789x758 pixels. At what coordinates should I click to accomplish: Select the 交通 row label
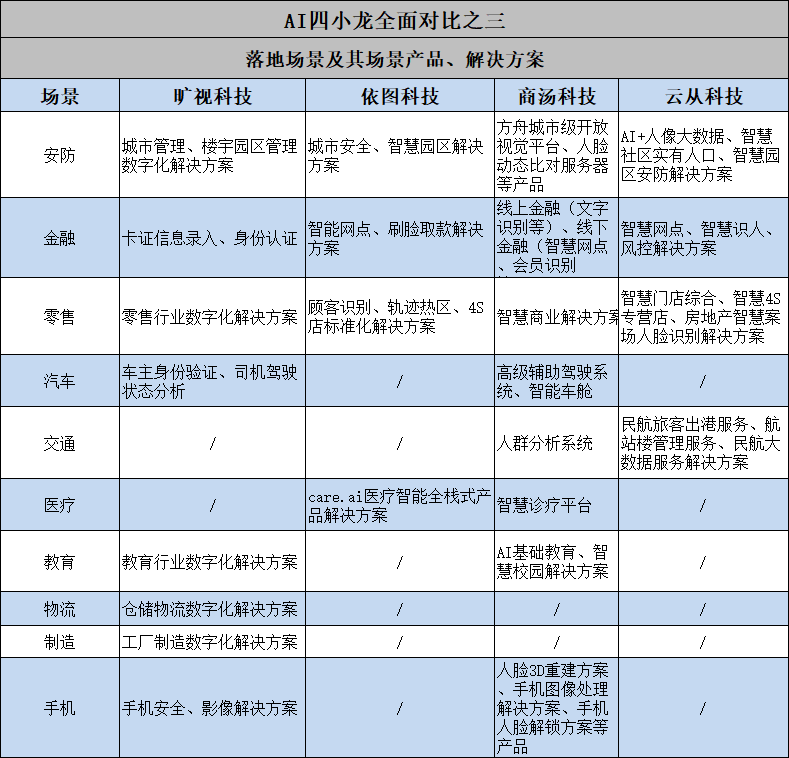pos(60,443)
